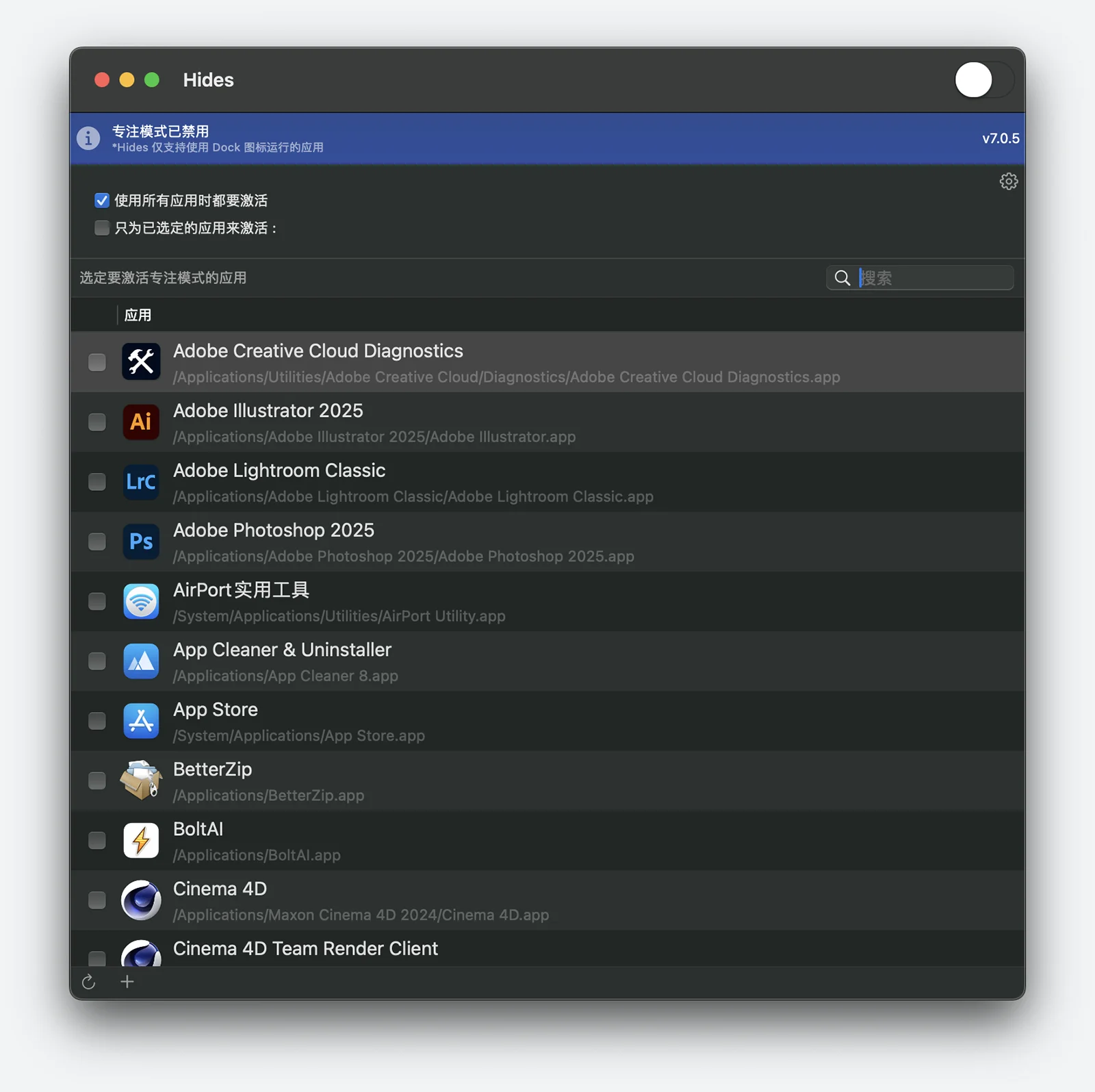The width and height of the screenshot is (1095, 1092).
Task: Click the BoltAI lightning icon
Action: 141,840
